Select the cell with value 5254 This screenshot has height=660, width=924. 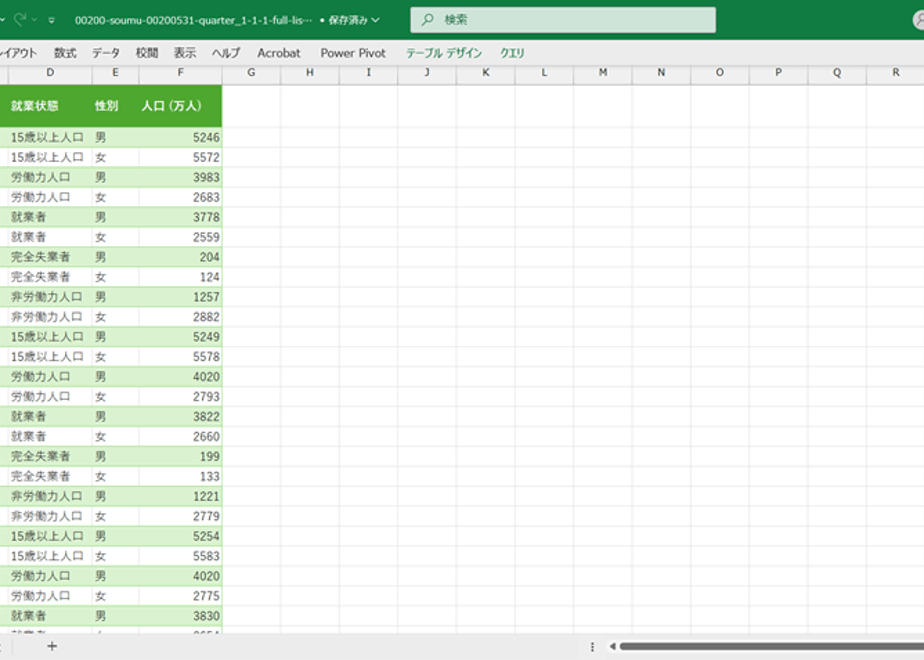pos(180,536)
